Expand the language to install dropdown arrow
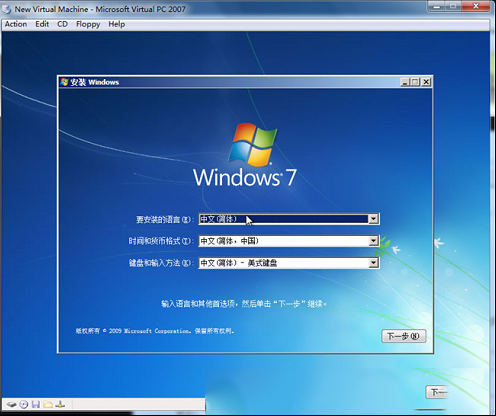Viewport: 496px width, 416px height. click(373, 219)
